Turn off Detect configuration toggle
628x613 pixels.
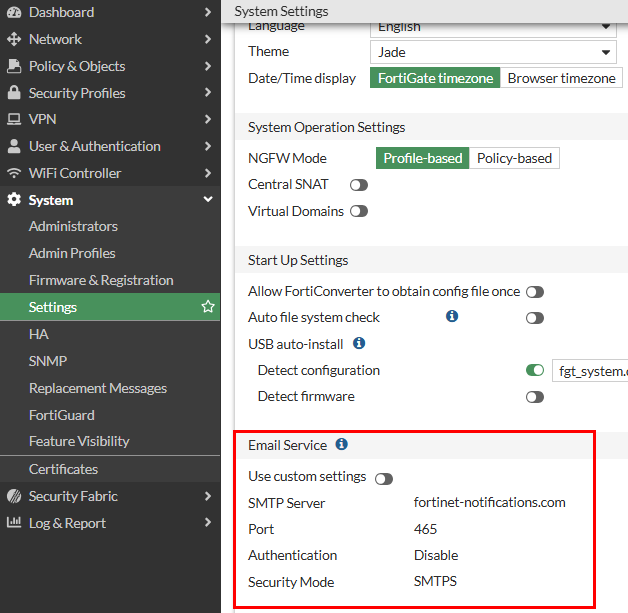(x=535, y=371)
